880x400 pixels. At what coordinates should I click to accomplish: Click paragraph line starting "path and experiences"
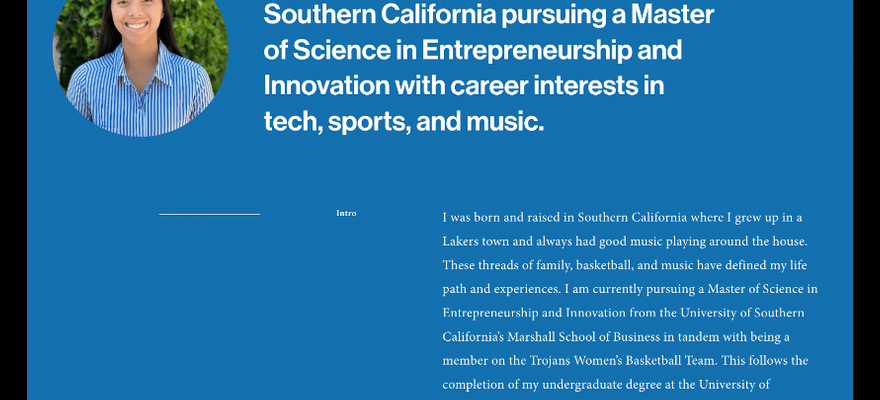pyautogui.click(x=630, y=289)
